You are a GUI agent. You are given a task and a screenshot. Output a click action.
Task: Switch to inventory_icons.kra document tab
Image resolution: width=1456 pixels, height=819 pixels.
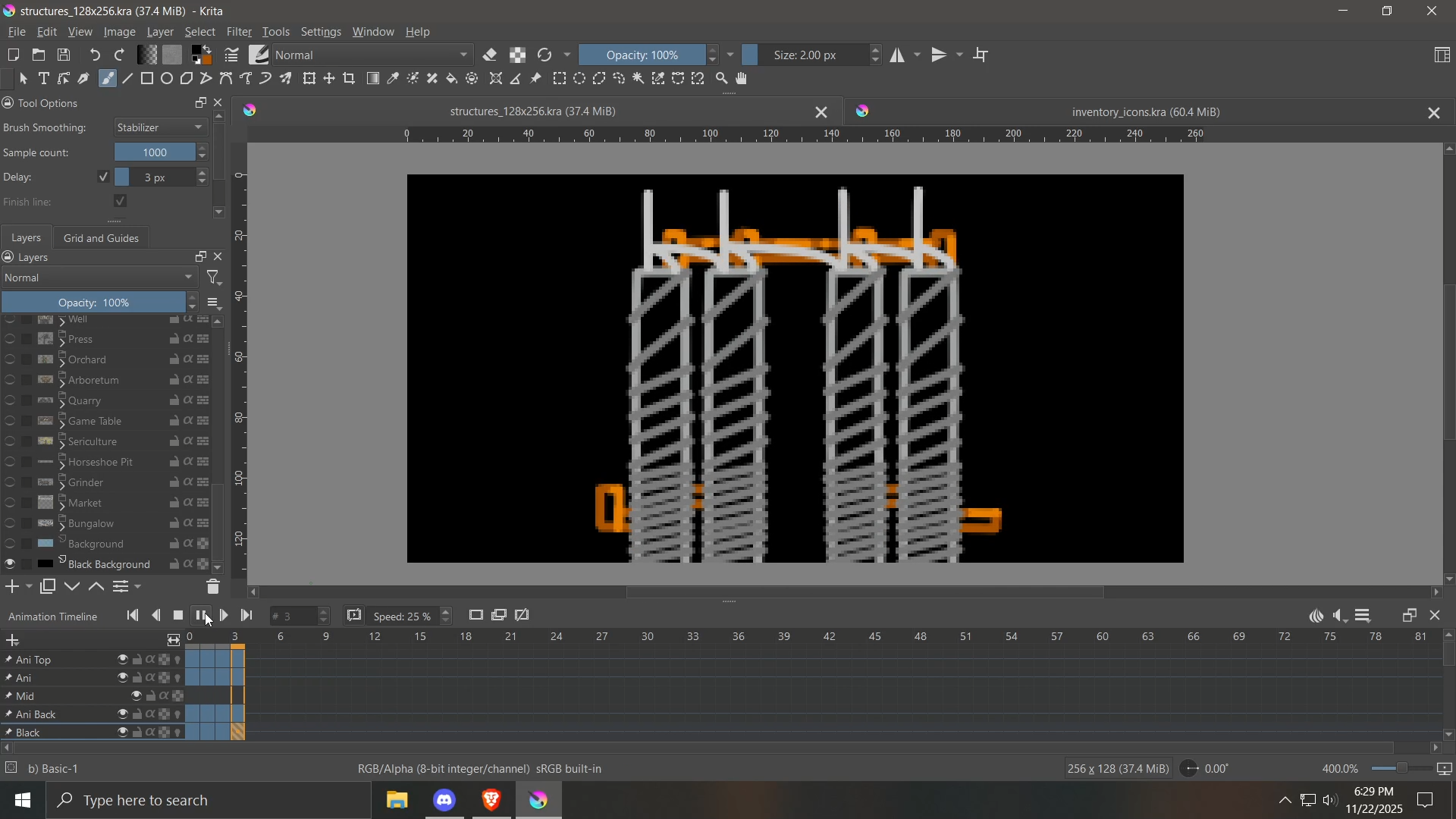point(1145,112)
